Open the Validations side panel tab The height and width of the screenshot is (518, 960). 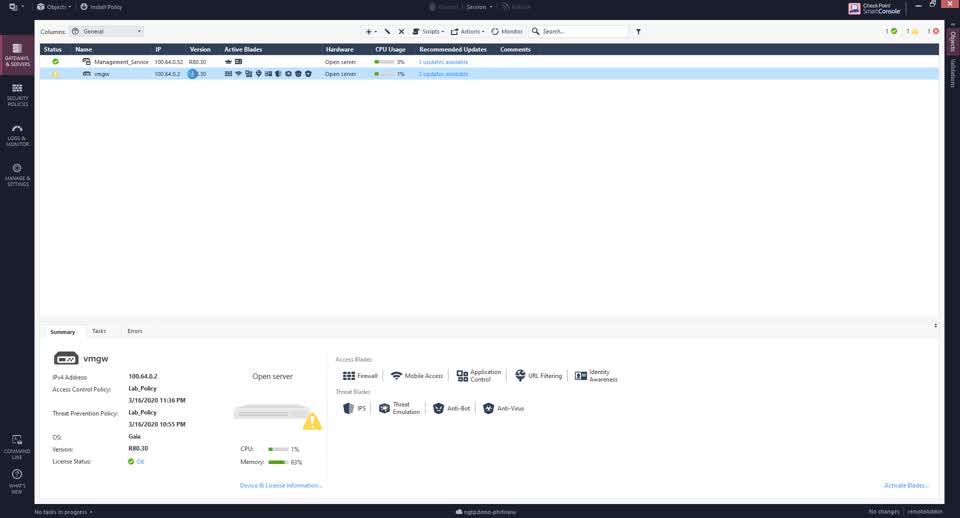pyautogui.click(x=953, y=73)
